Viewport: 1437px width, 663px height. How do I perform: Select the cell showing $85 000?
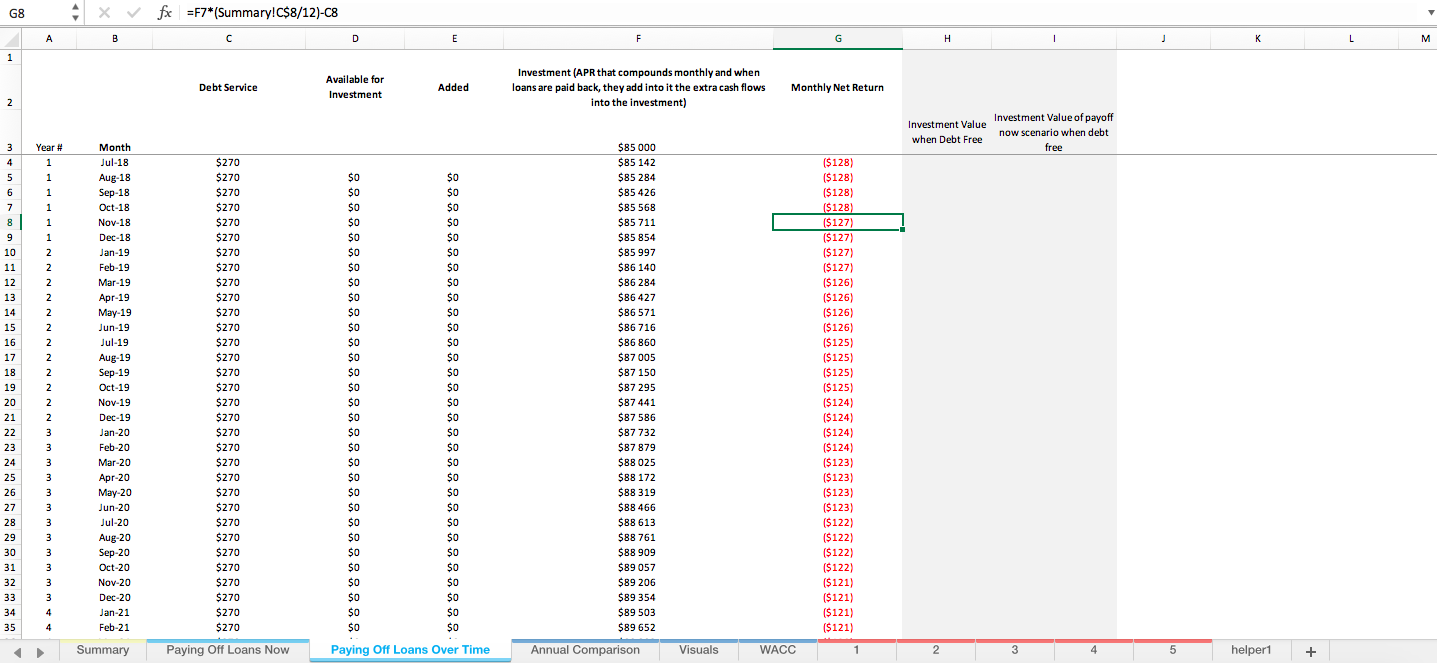click(x=638, y=147)
